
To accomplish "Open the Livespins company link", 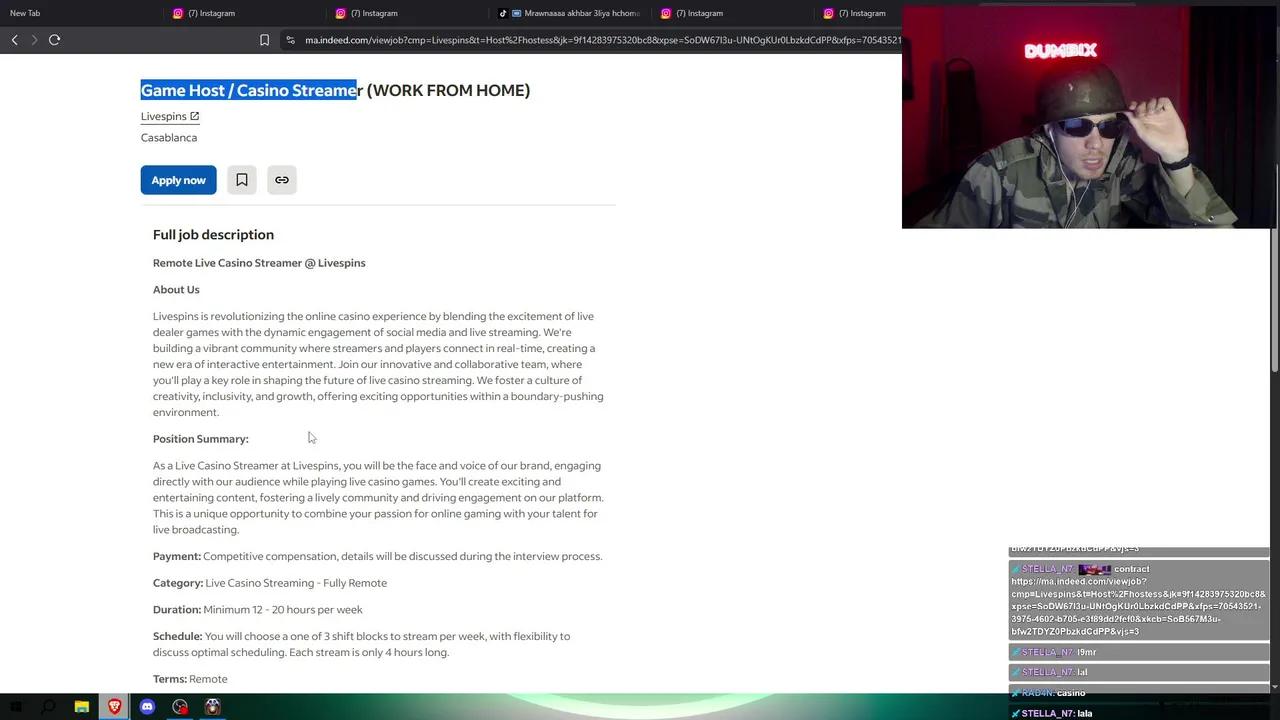I will click(164, 116).
